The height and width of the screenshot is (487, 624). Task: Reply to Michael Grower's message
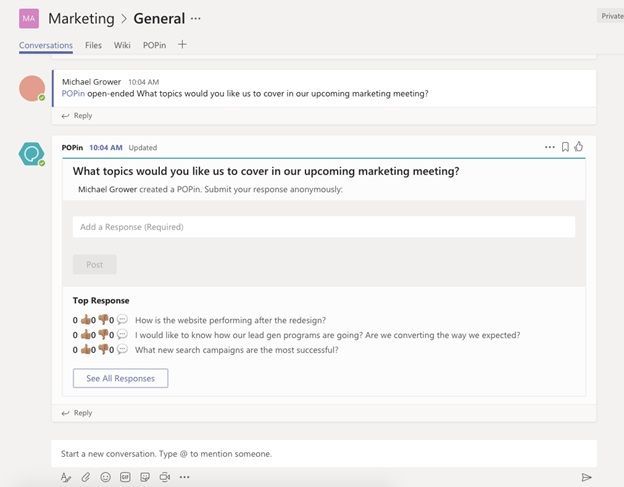[x=78, y=116]
